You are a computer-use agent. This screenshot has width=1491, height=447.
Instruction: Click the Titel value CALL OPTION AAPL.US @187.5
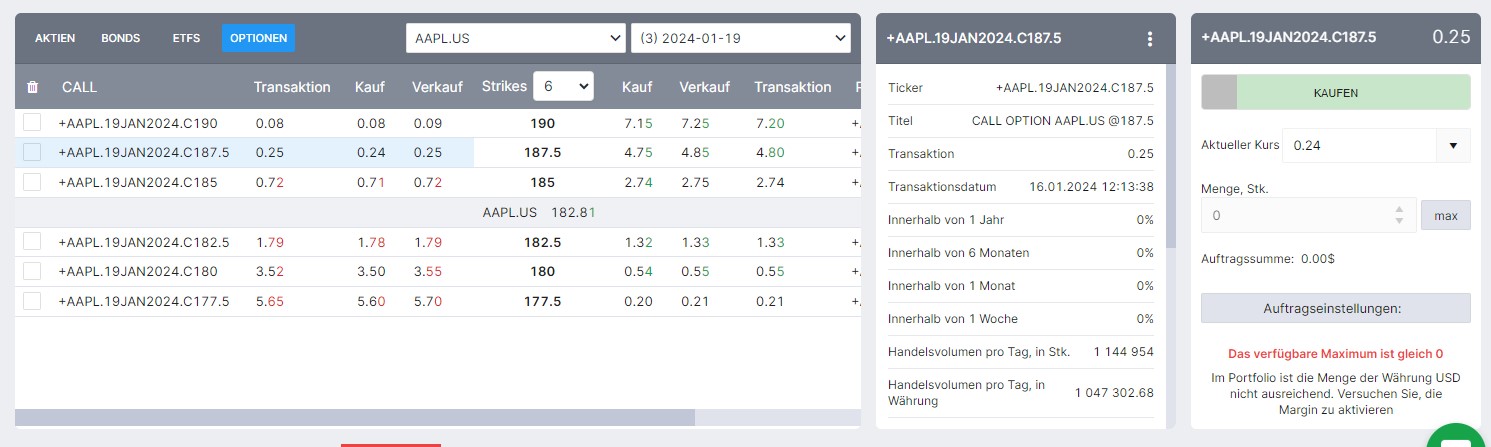1063,120
